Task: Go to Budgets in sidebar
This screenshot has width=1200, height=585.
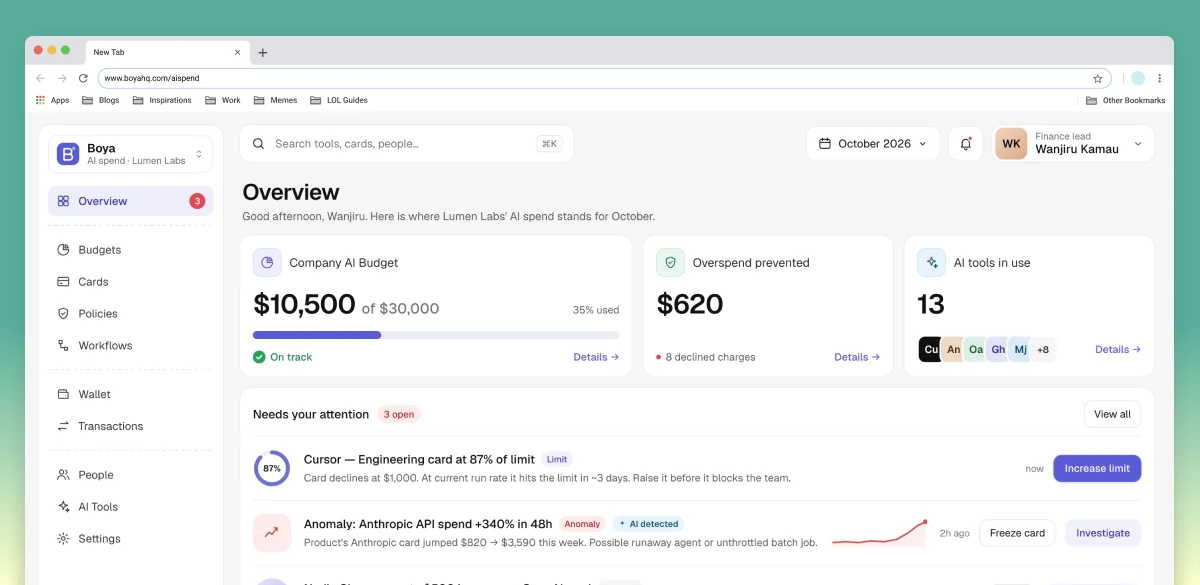Action: pyautogui.click(x=130, y=250)
